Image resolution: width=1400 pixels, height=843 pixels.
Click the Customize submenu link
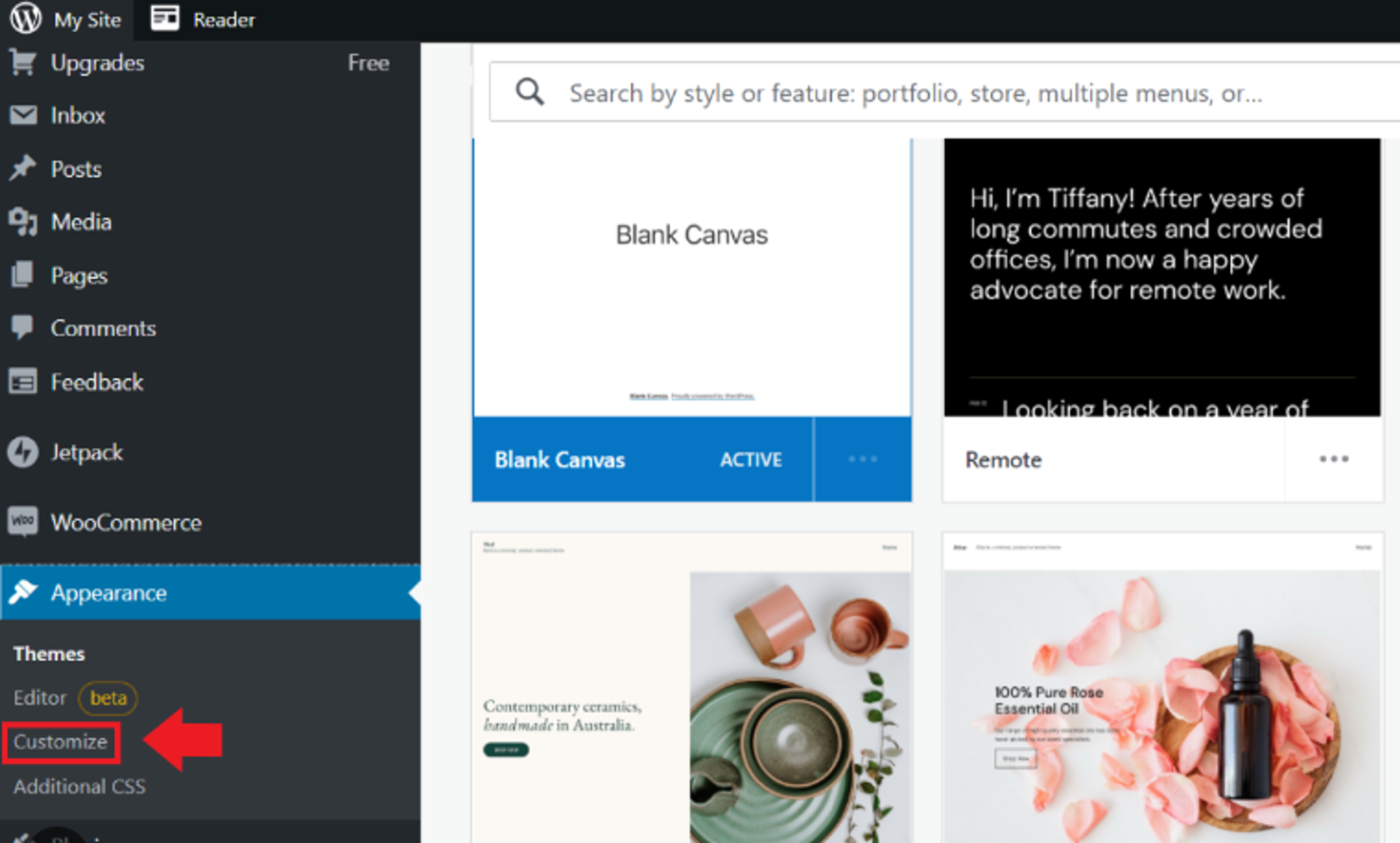pos(60,742)
